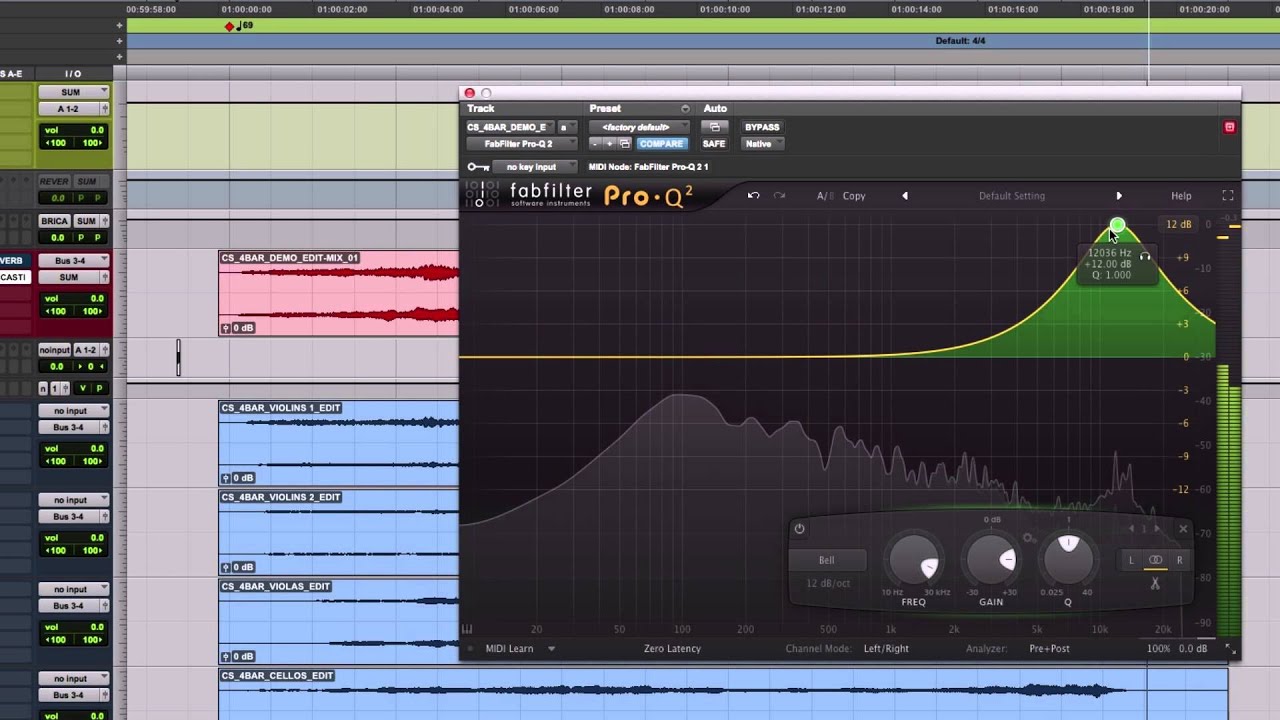Click the side-chain key icon

click(x=478, y=167)
